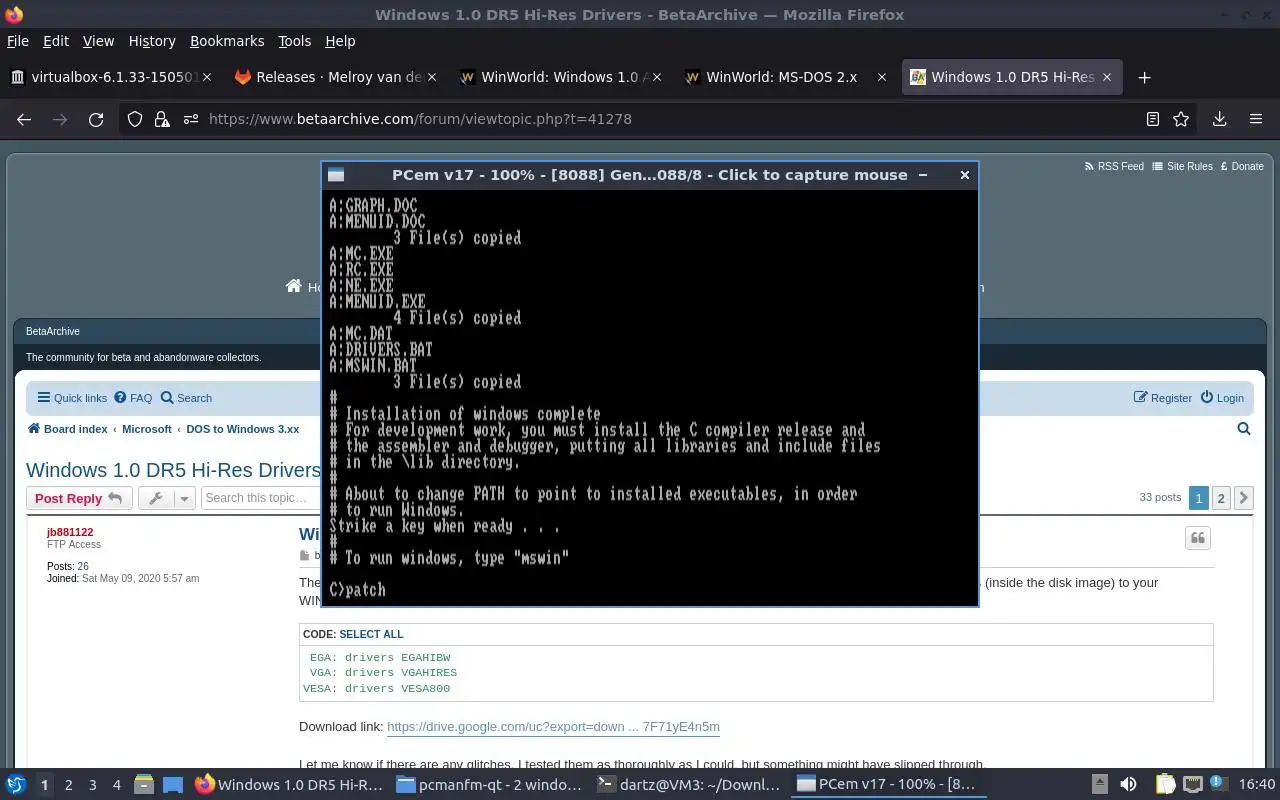The height and width of the screenshot is (800, 1280).
Task: Open the application launcher menu in taskbar
Action: 15,785
